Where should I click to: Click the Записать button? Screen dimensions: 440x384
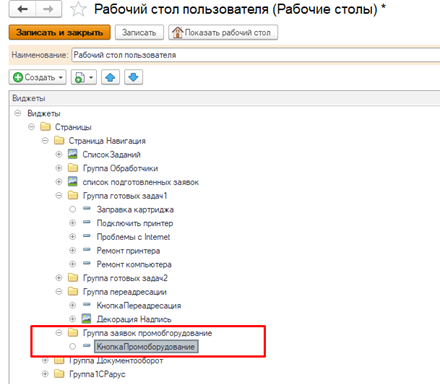coord(139,32)
